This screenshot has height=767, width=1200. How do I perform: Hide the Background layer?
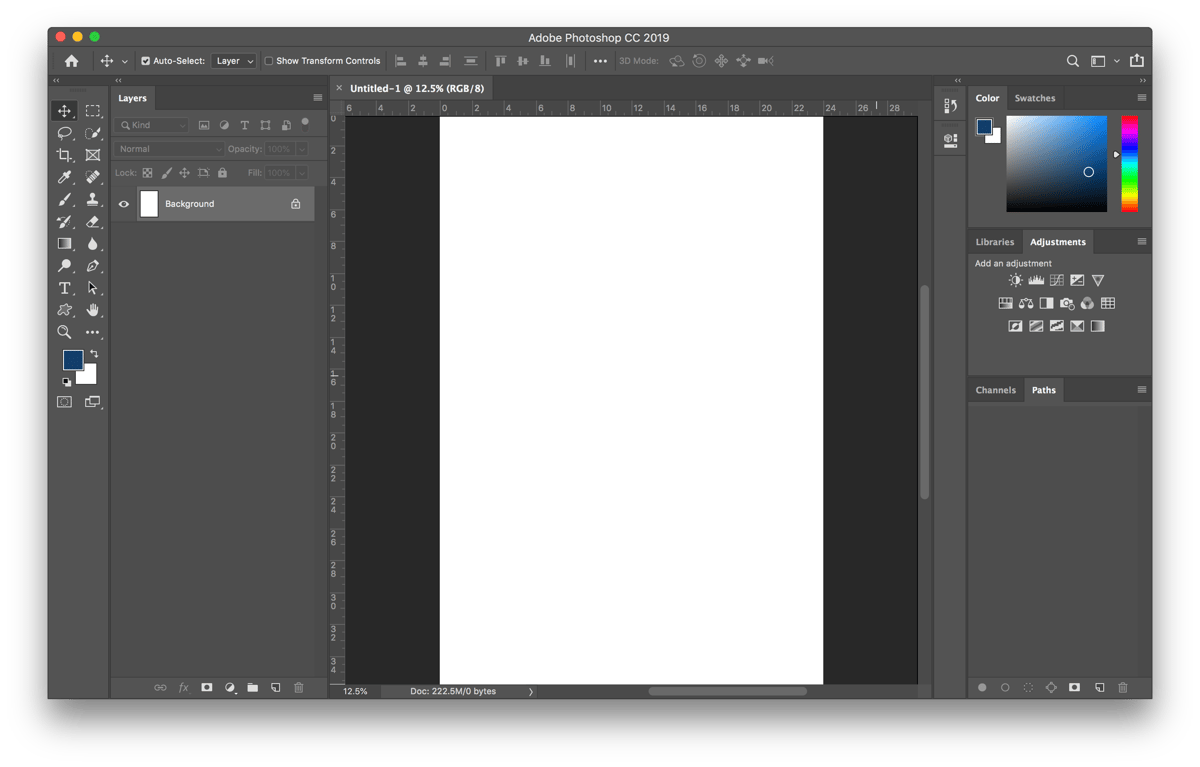(123, 203)
